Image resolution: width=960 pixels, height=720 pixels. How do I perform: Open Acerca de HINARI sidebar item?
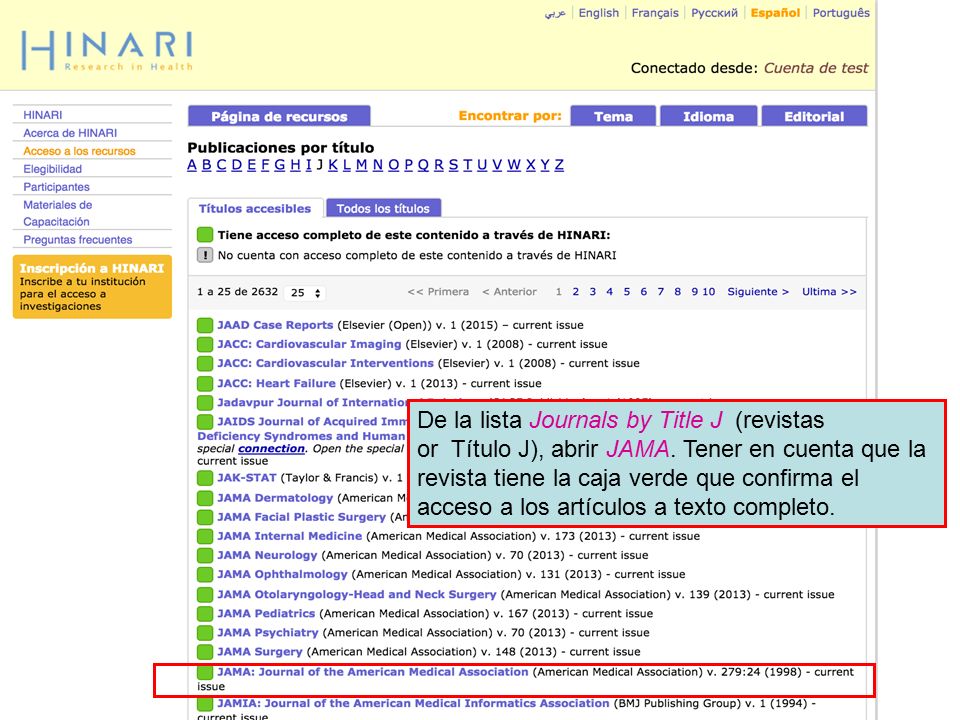[70, 133]
